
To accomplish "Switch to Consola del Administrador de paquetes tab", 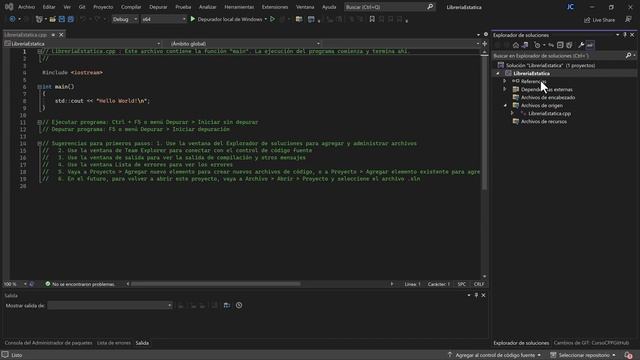I will [49, 343].
